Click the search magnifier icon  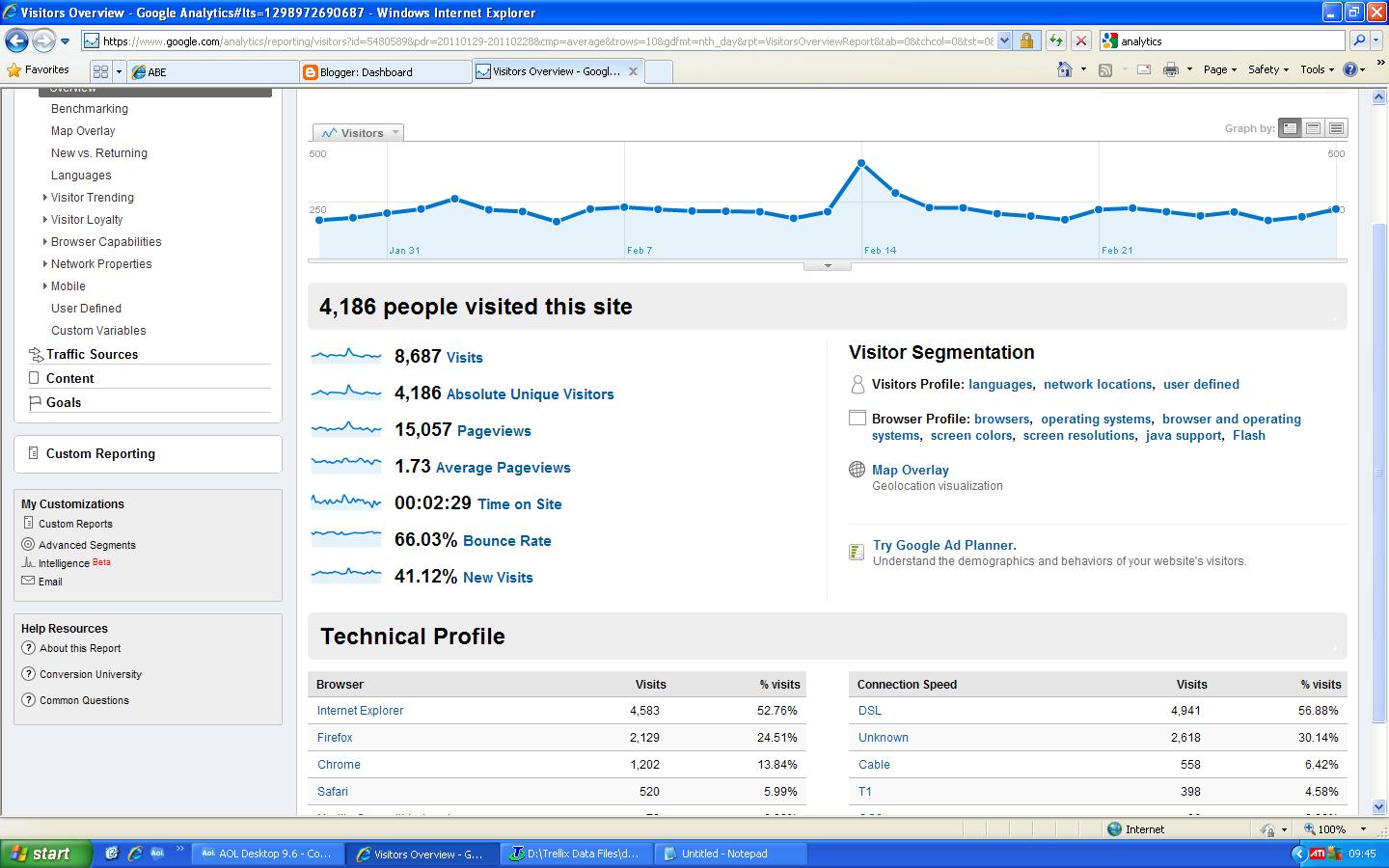tap(1359, 41)
